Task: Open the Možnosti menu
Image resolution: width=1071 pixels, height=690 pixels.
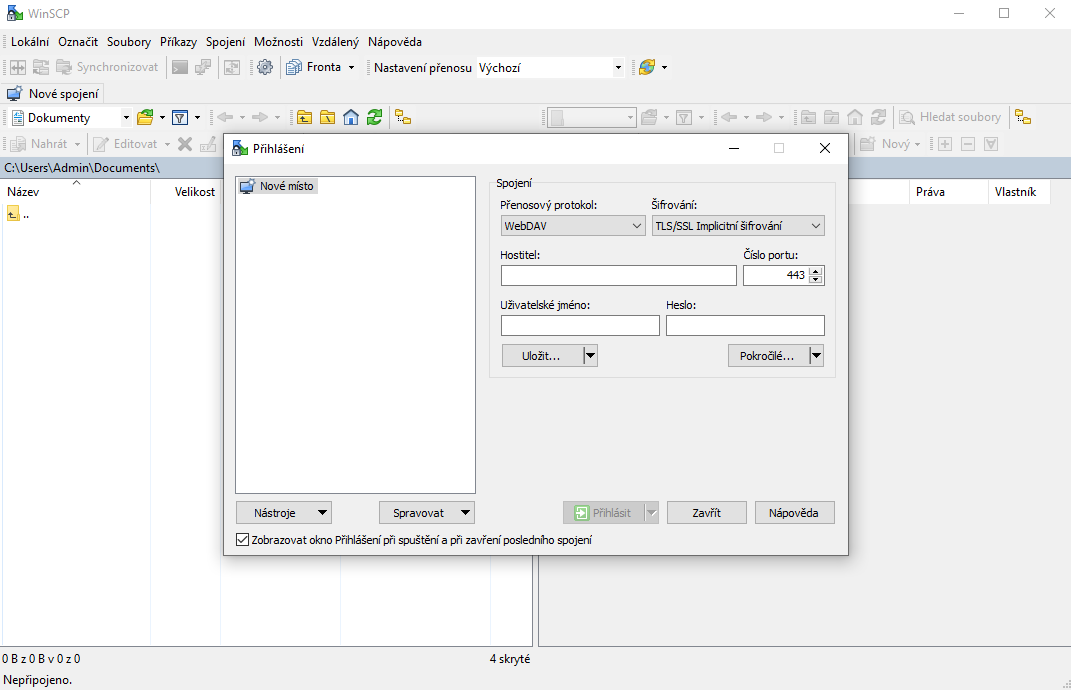Action: (278, 42)
